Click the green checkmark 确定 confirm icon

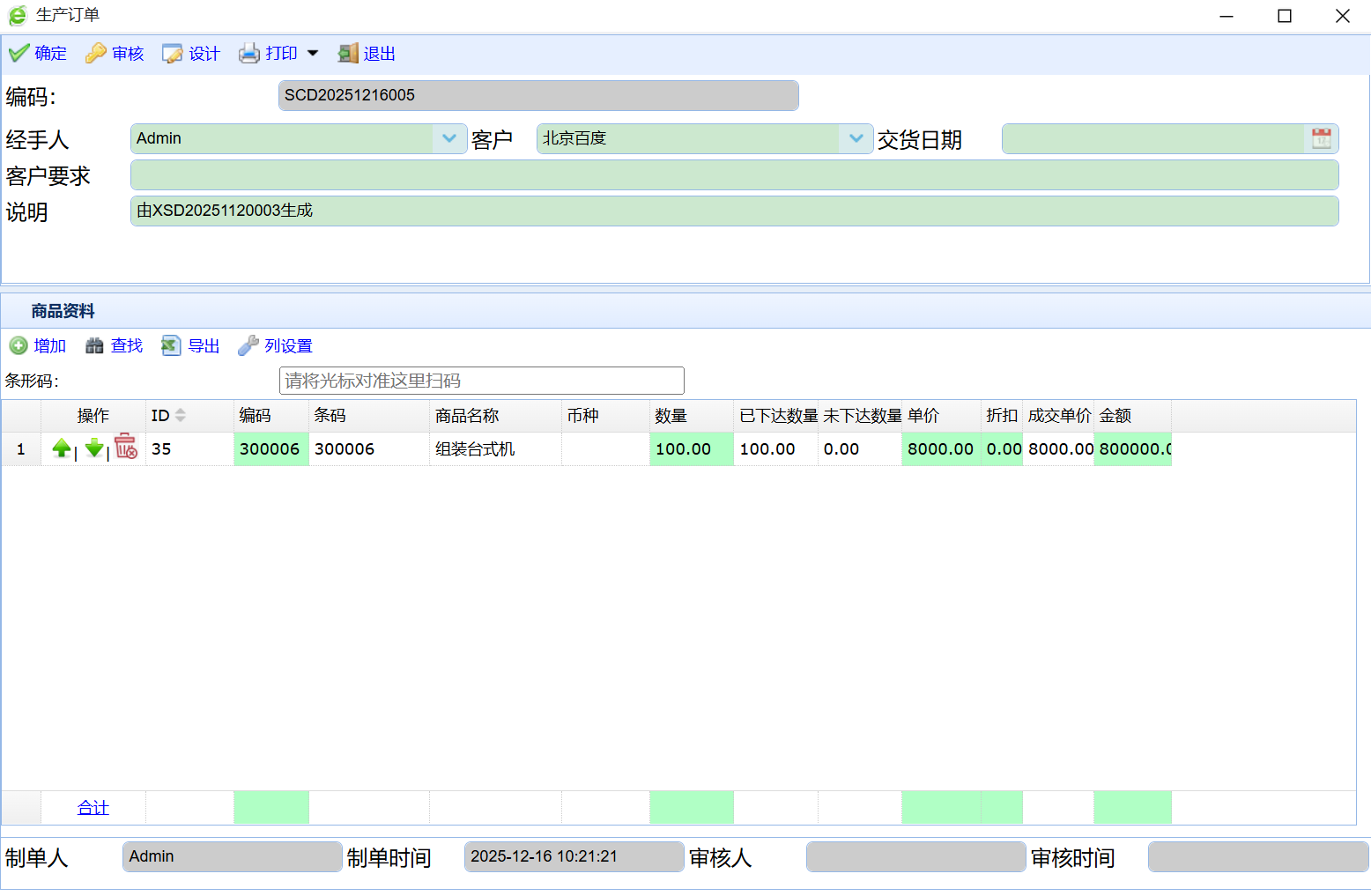19,54
